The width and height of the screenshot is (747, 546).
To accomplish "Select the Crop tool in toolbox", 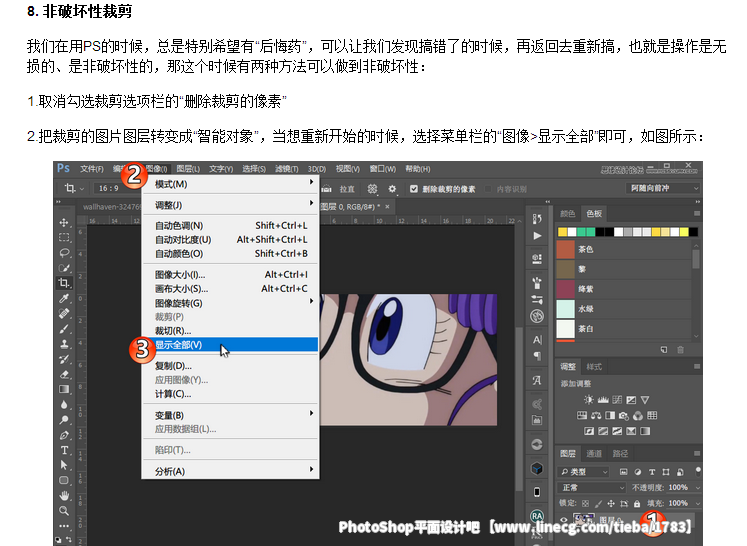I will (x=64, y=283).
